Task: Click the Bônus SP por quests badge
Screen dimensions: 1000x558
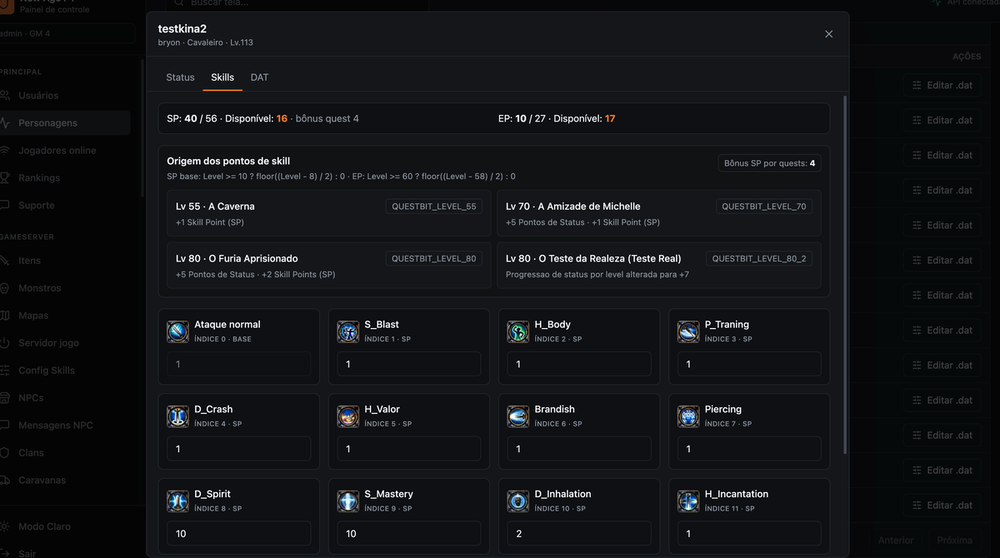Action: [x=769, y=163]
